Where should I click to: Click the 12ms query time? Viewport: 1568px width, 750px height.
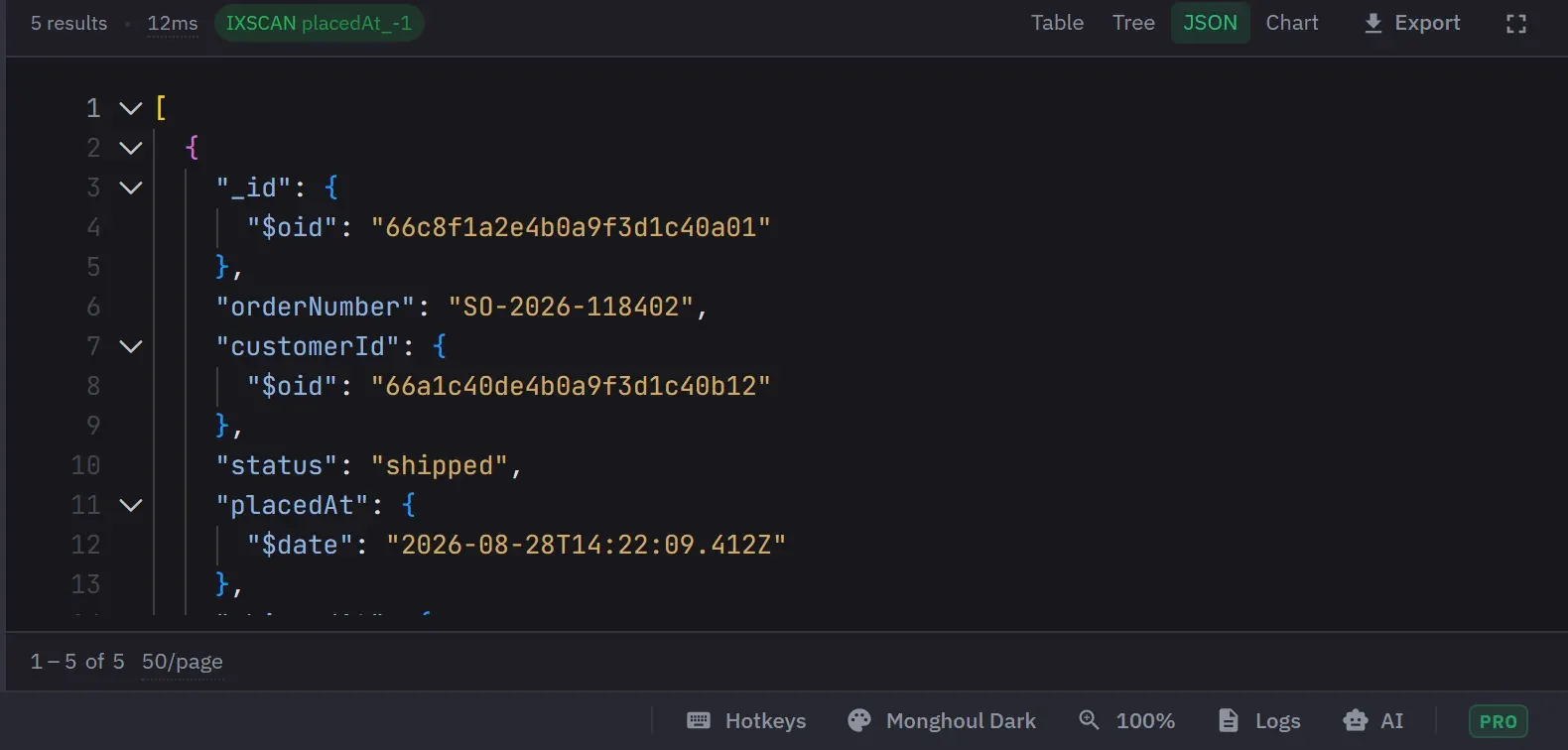[173, 23]
